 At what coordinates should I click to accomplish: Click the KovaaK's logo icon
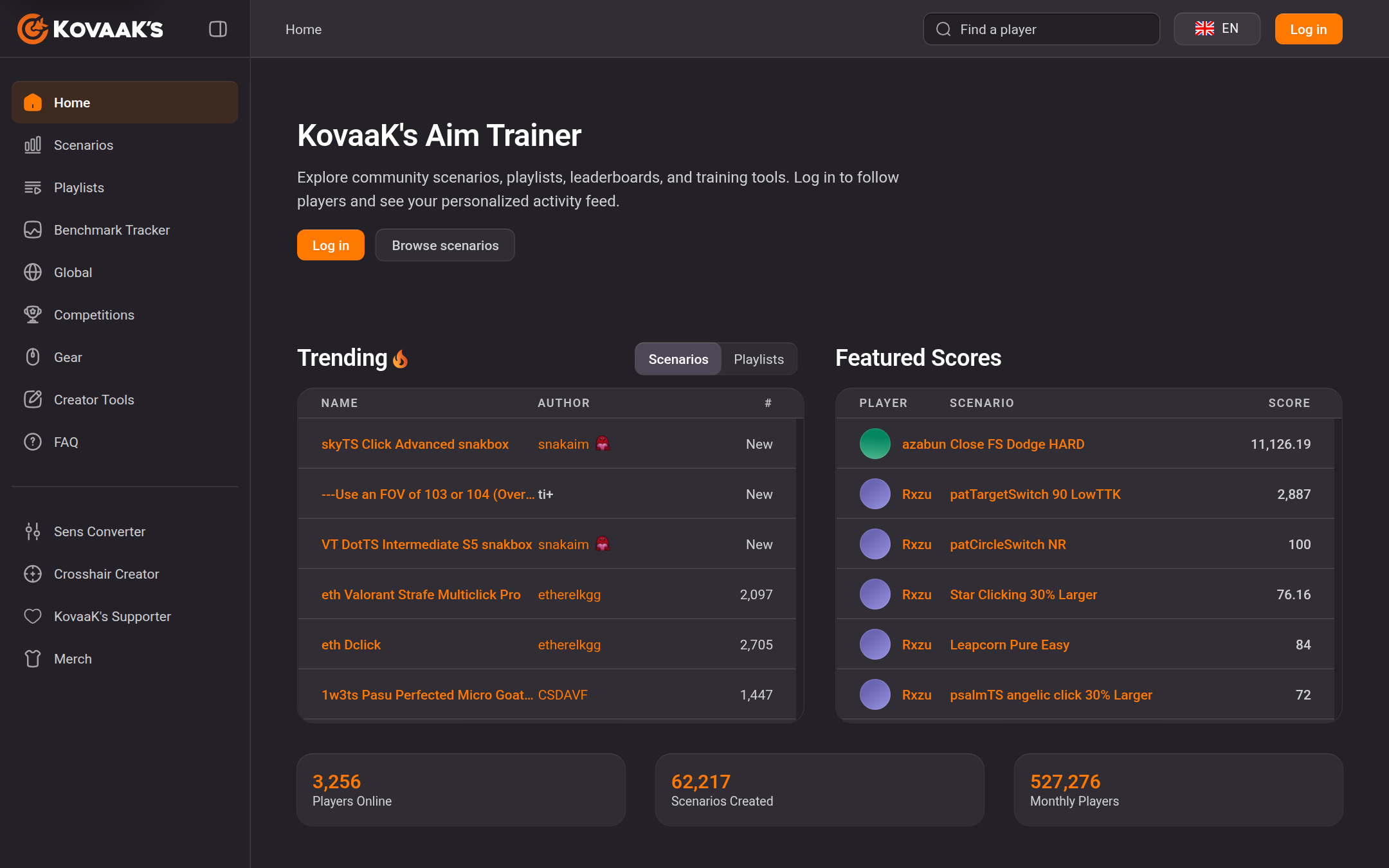pos(32,29)
